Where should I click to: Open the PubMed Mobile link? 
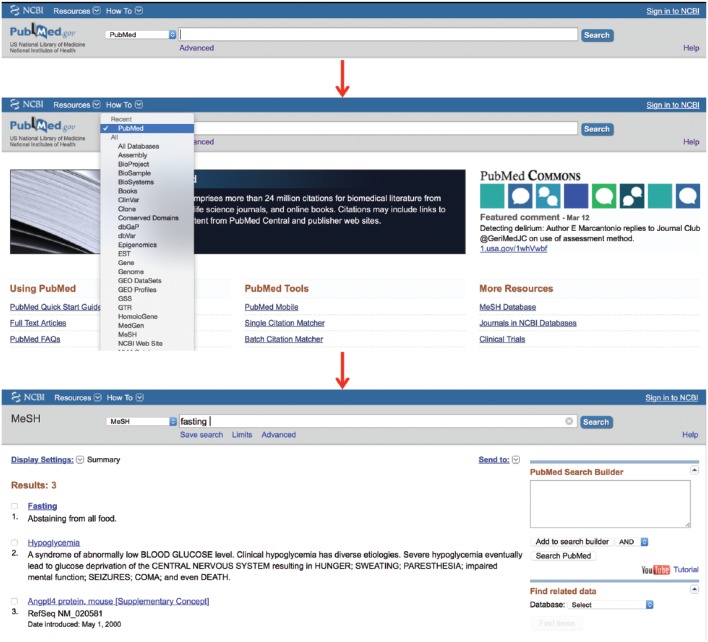tap(271, 307)
